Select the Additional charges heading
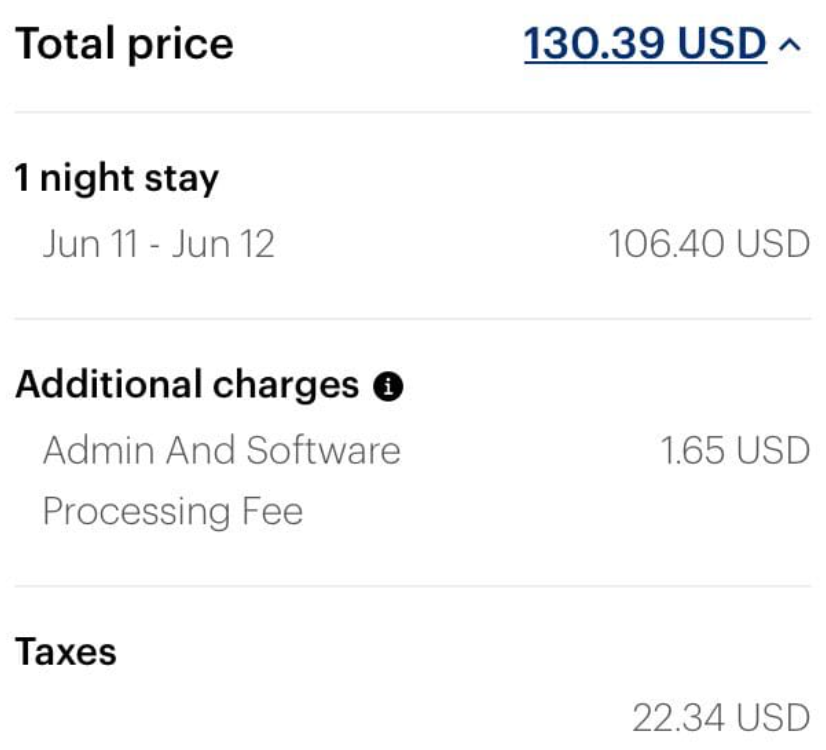826x750 pixels. tap(187, 384)
